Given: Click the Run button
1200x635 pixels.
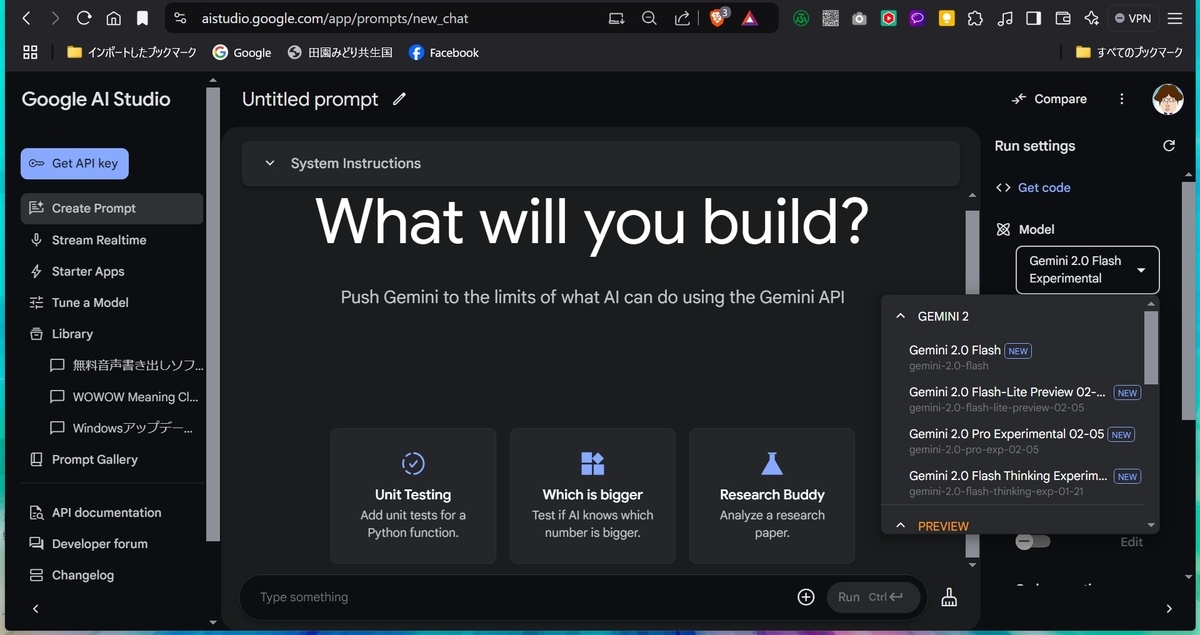Looking at the screenshot, I should [873, 597].
